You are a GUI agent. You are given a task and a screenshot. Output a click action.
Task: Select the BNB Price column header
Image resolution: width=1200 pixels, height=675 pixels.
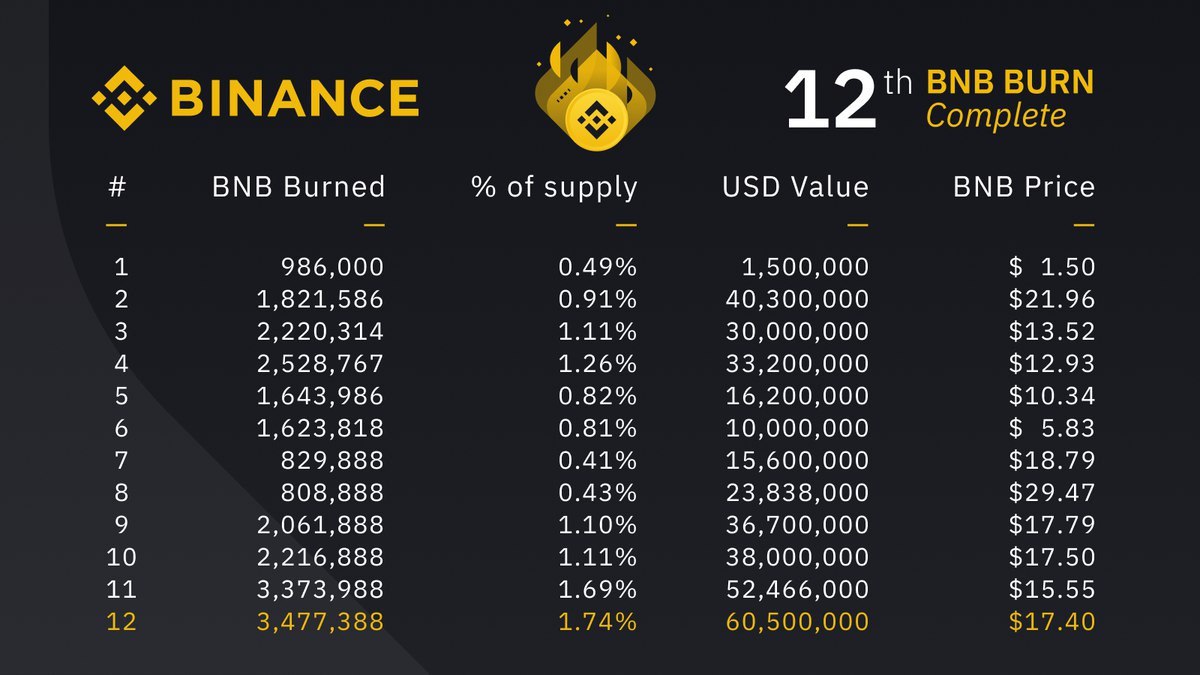(1024, 187)
